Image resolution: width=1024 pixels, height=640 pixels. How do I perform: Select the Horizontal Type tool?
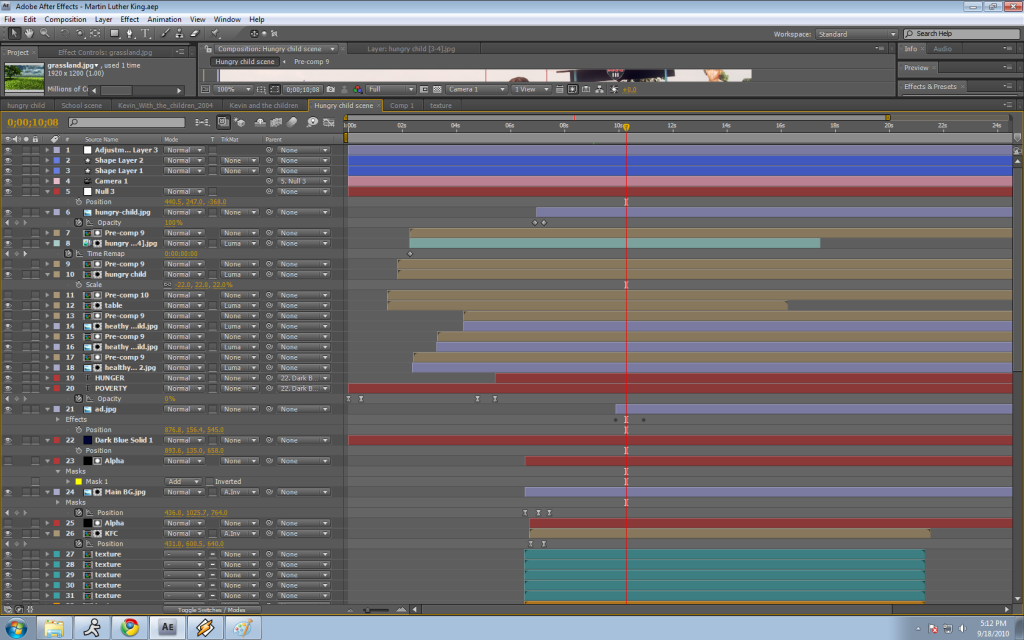146,33
